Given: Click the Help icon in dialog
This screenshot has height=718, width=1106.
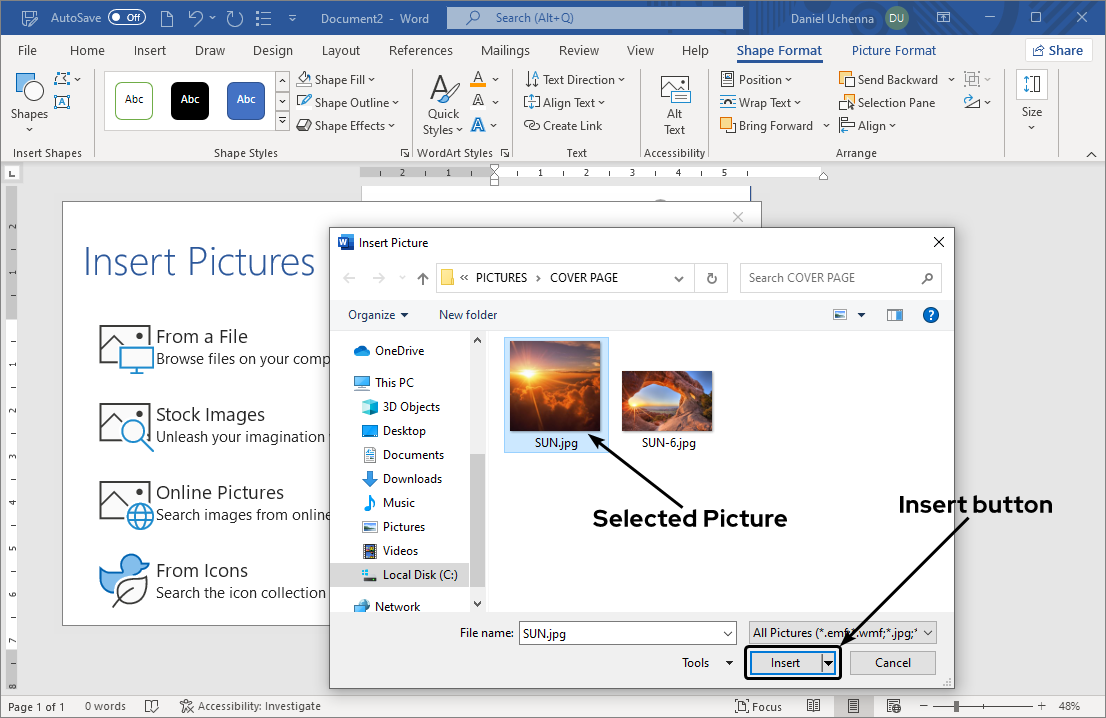Looking at the screenshot, I should coord(930,315).
